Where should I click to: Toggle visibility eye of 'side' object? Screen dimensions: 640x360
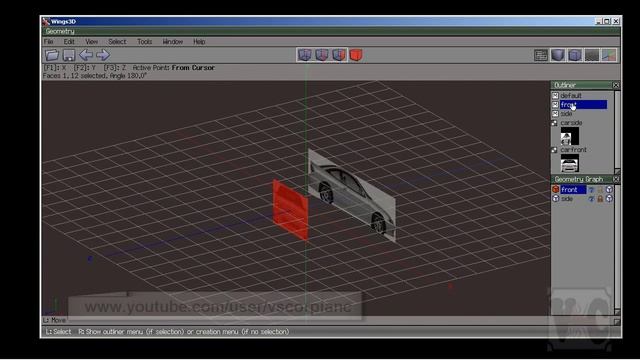591,199
